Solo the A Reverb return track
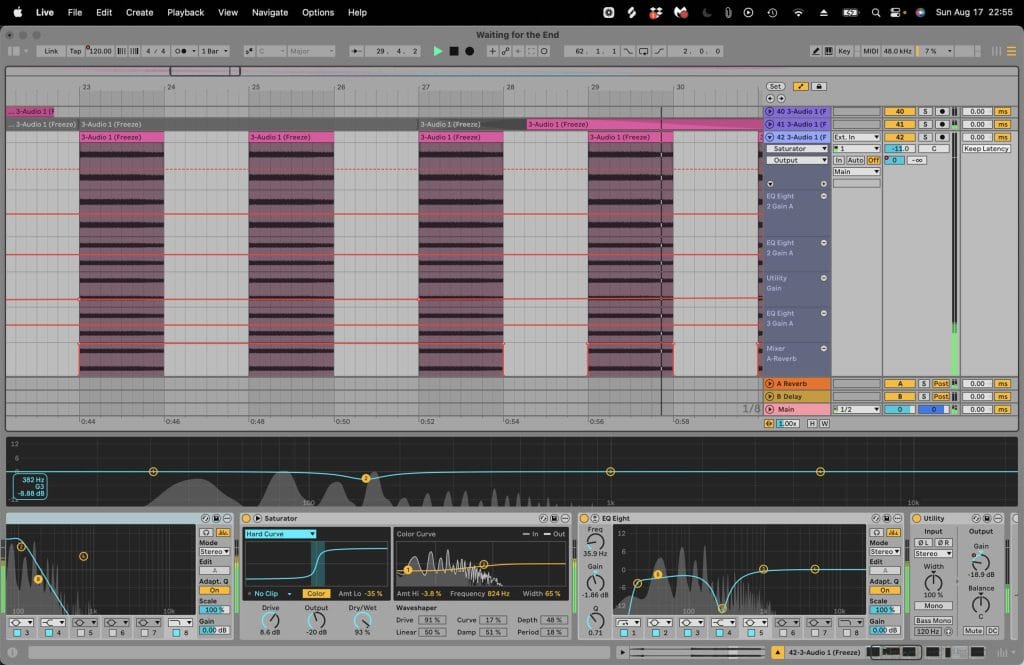 (923, 383)
